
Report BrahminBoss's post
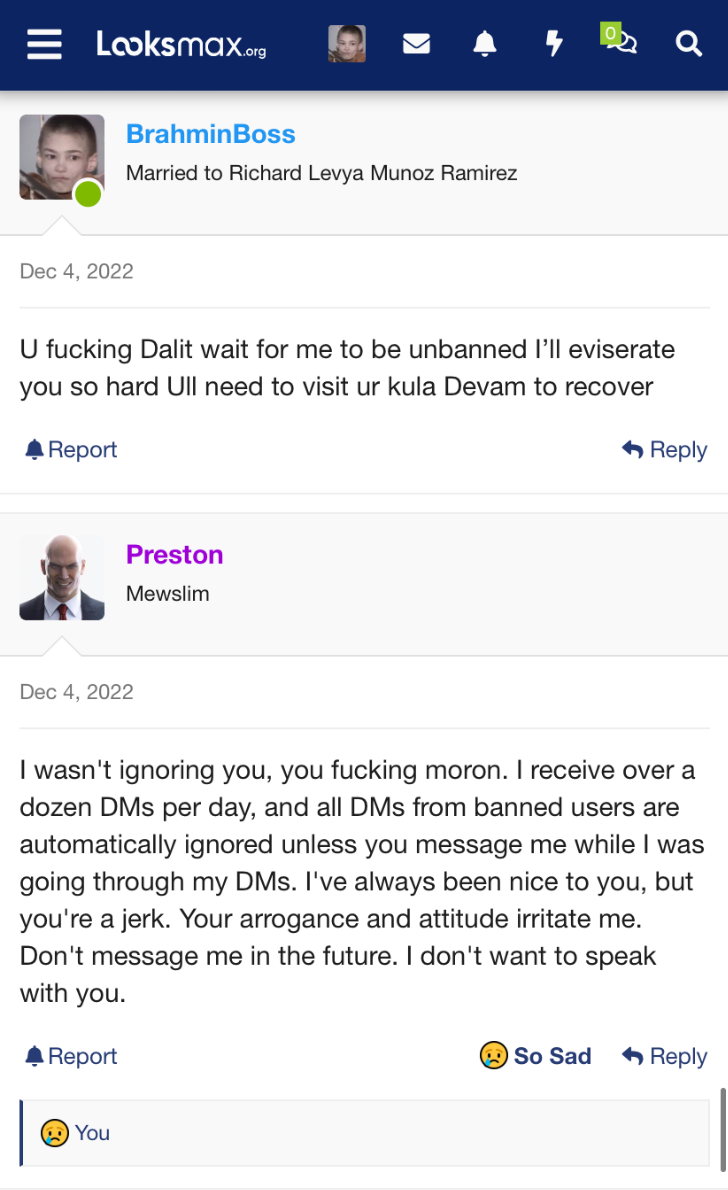[71, 449]
